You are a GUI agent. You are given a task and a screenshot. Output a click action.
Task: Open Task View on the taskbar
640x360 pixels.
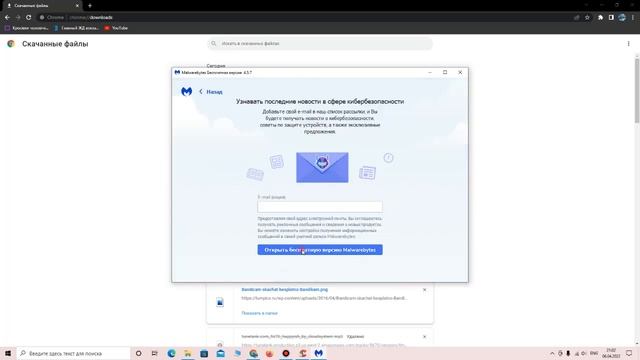point(154,353)
